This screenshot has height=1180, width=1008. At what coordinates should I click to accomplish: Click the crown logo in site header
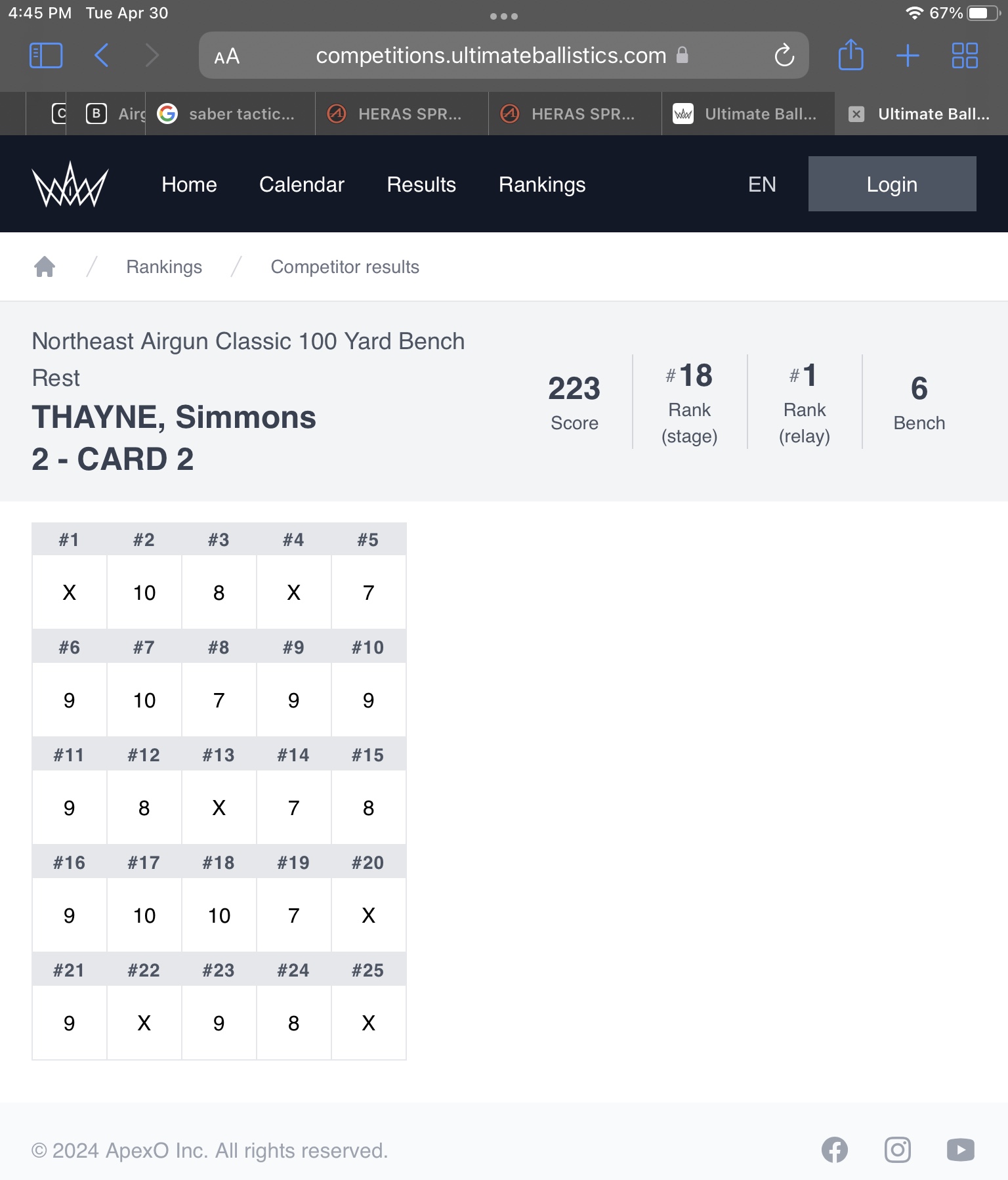[70, 184]
